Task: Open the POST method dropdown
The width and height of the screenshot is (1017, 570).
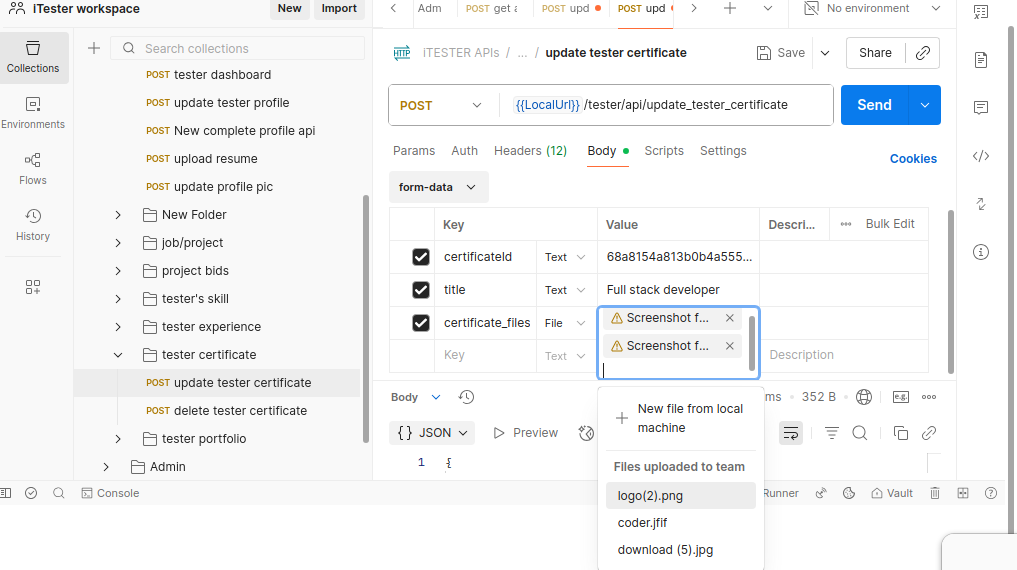Action: pyautogui.click(x=440, y=105)
